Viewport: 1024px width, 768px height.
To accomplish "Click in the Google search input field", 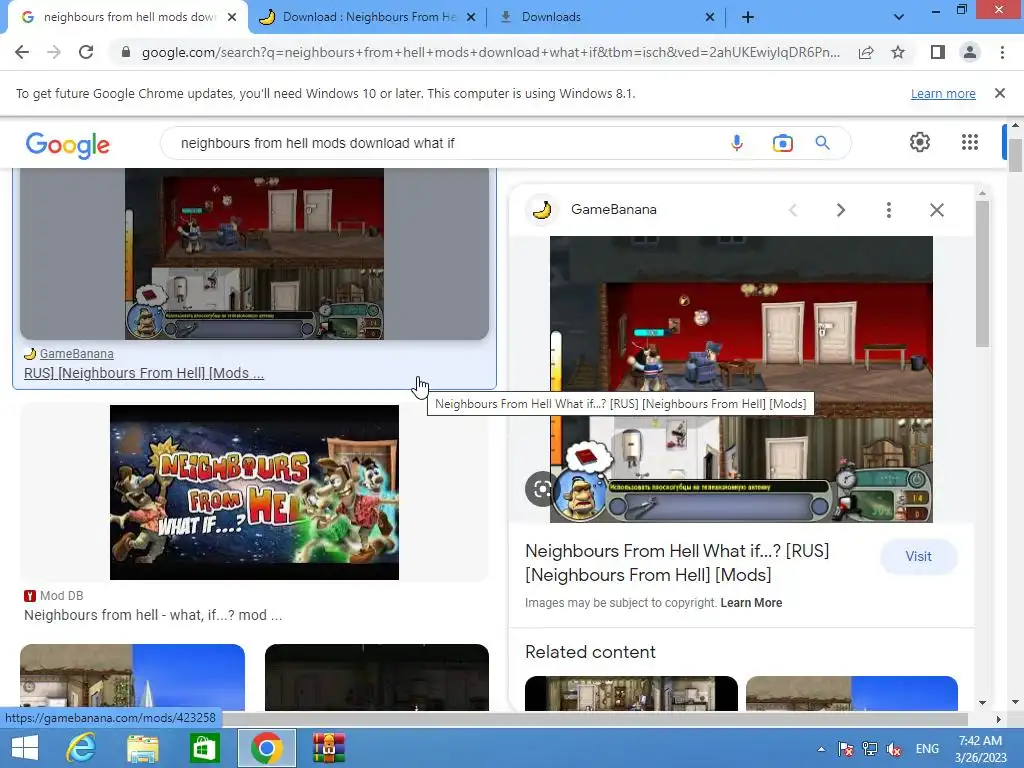I will pyautogui.click(x=444, y=143).
